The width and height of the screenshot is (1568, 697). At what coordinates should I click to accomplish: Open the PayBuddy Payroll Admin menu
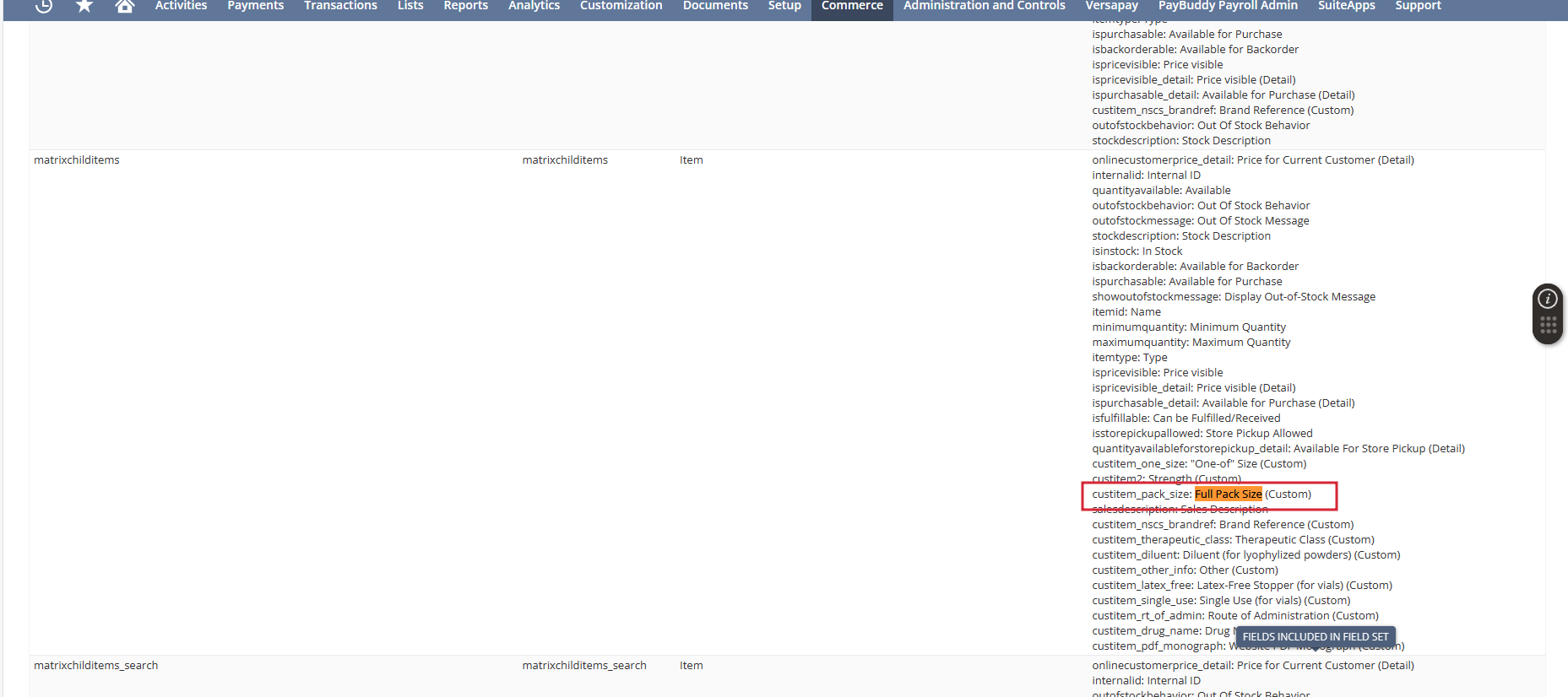tap(1227, 6)
